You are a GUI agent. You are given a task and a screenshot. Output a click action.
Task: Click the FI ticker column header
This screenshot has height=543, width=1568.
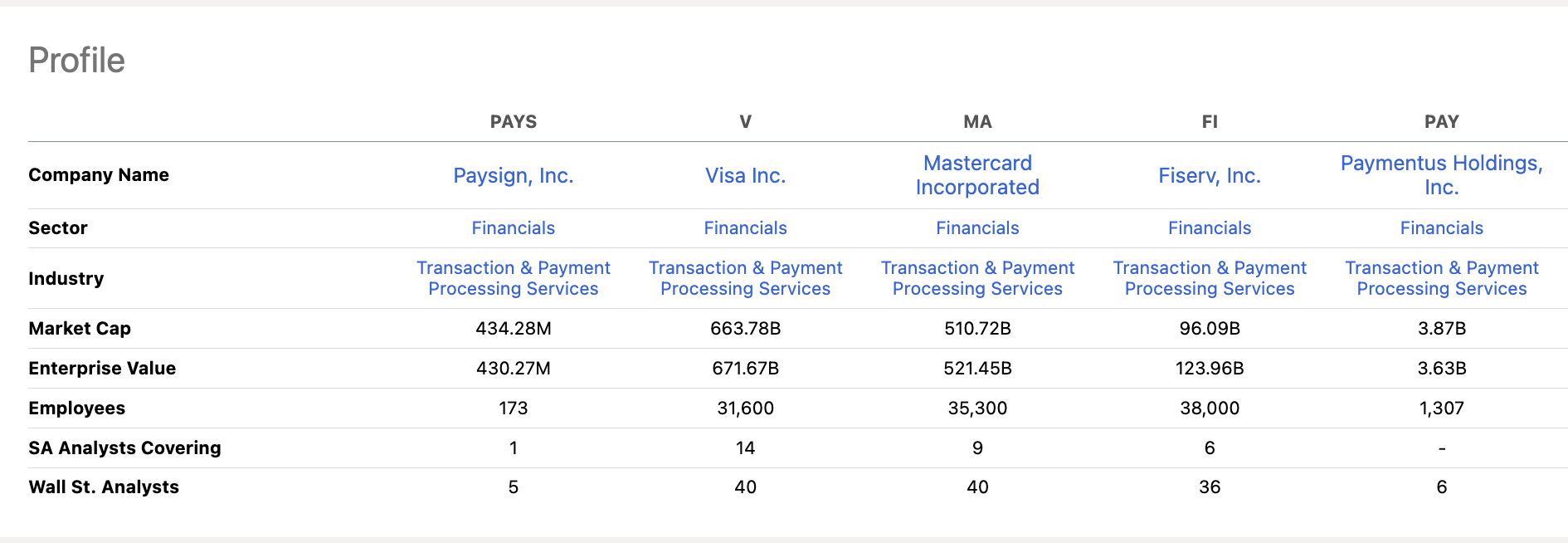pos(1209,121)
